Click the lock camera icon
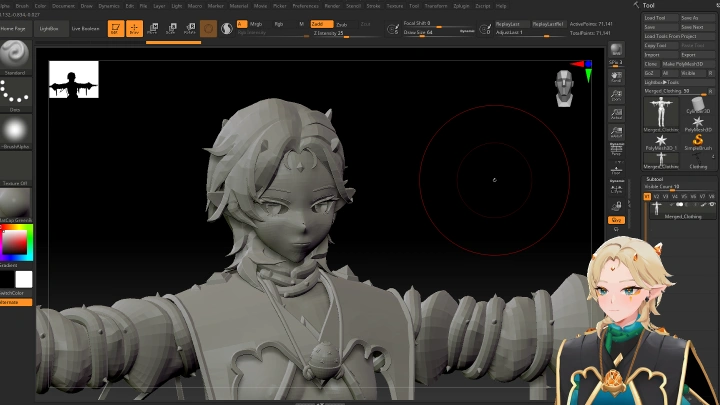The image size is (720, 405). point(616,207)
